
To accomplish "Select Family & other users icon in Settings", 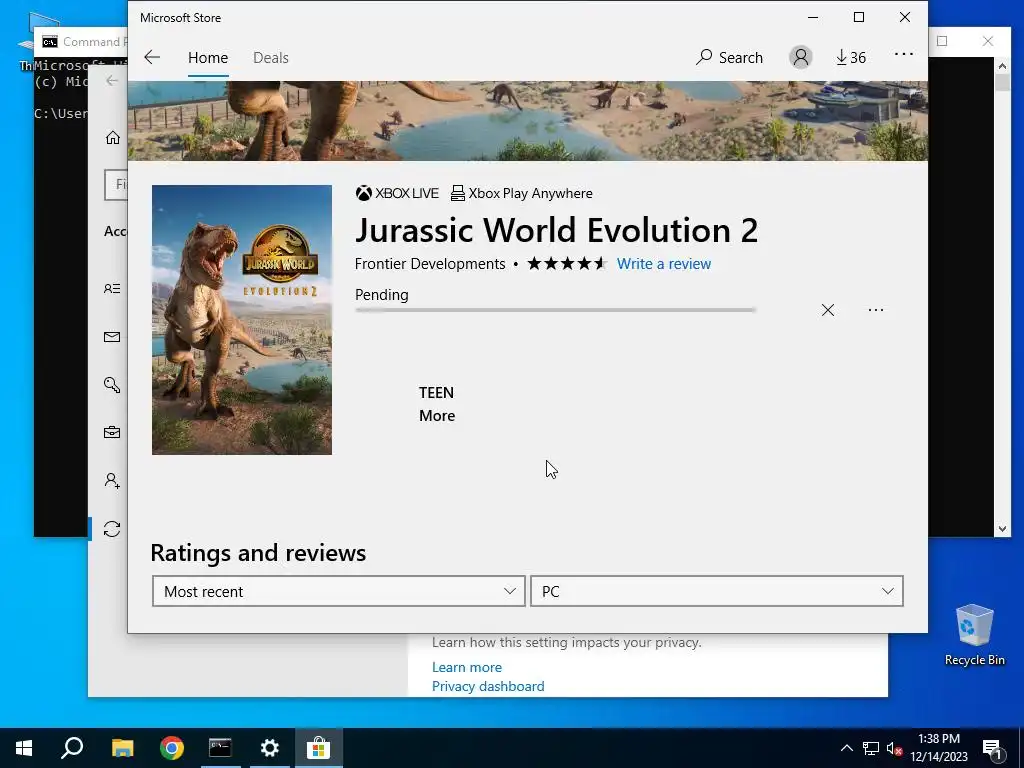I will [x=112, y=481].
